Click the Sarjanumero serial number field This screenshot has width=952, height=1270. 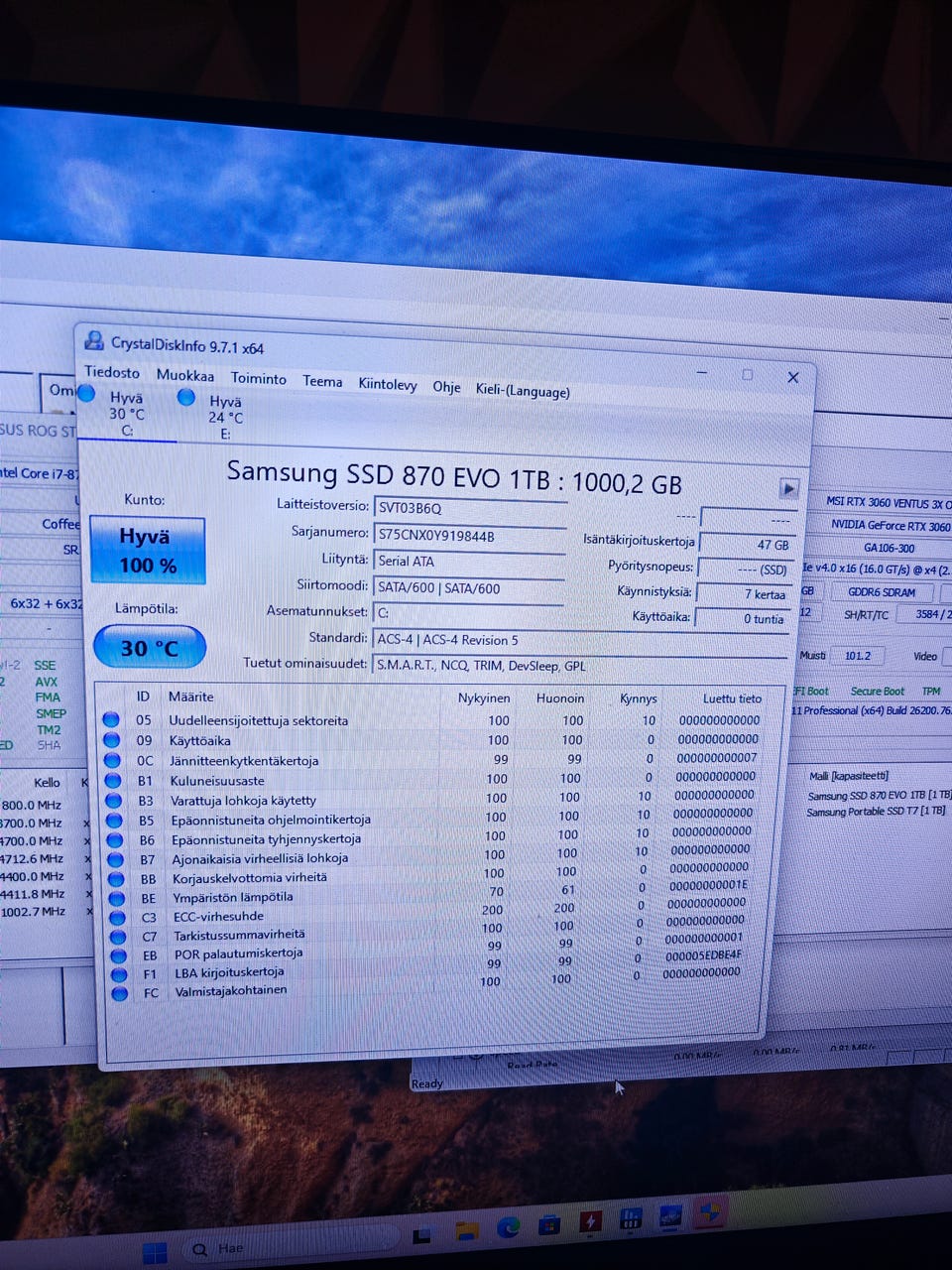tap(470, 536)
